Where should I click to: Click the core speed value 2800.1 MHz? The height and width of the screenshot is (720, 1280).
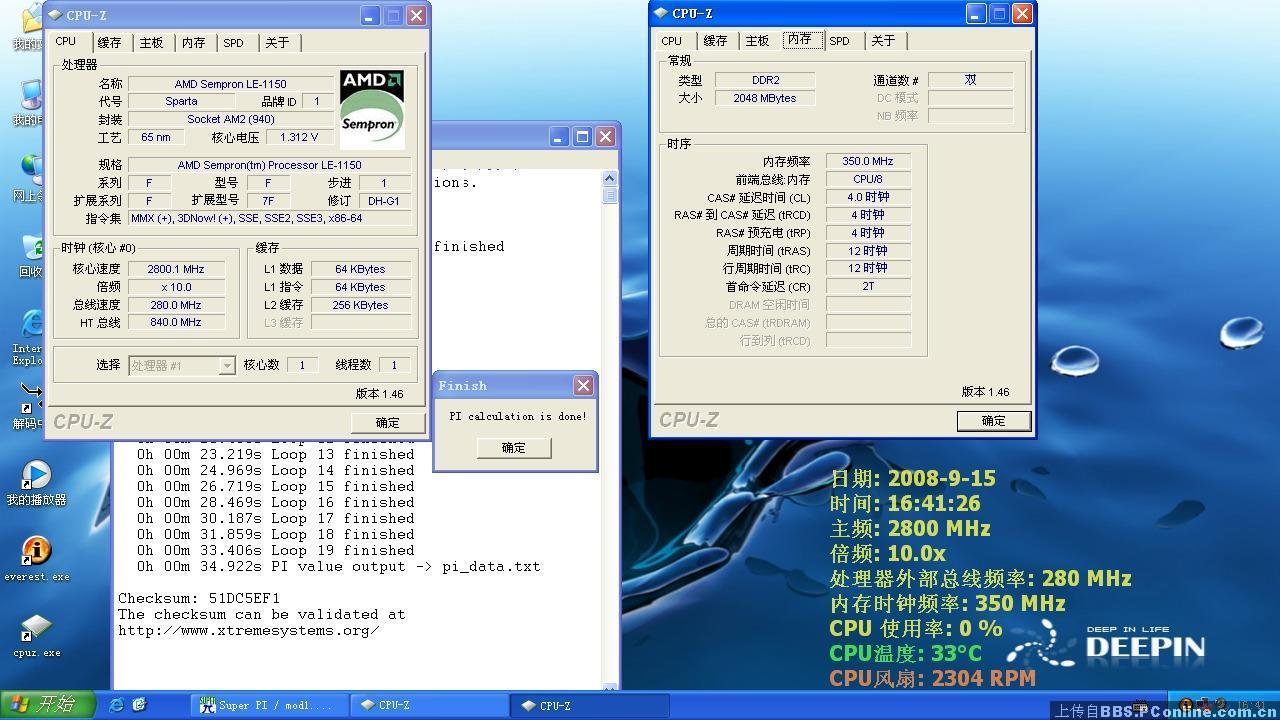pos(176,269)
